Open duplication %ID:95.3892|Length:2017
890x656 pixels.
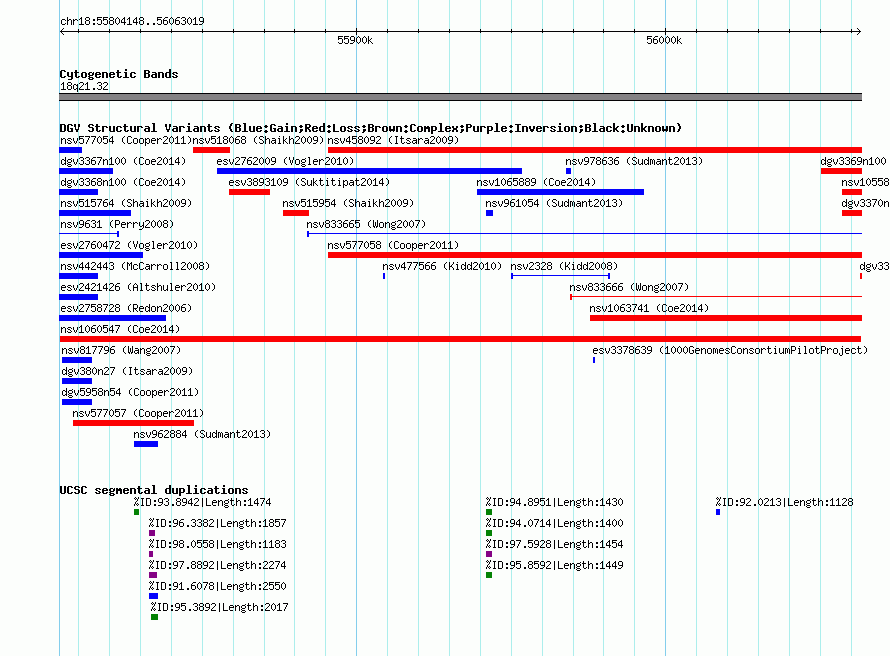(219, 607)
